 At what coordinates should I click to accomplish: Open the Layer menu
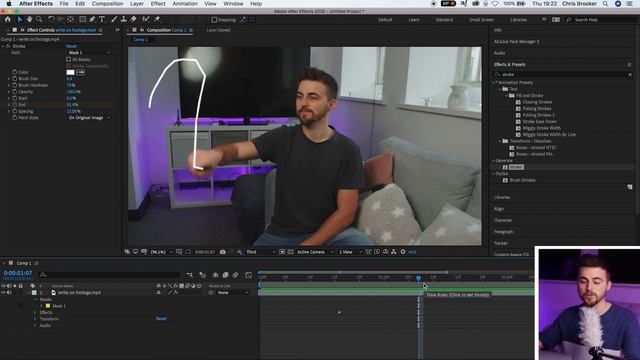tap(137, 4)
